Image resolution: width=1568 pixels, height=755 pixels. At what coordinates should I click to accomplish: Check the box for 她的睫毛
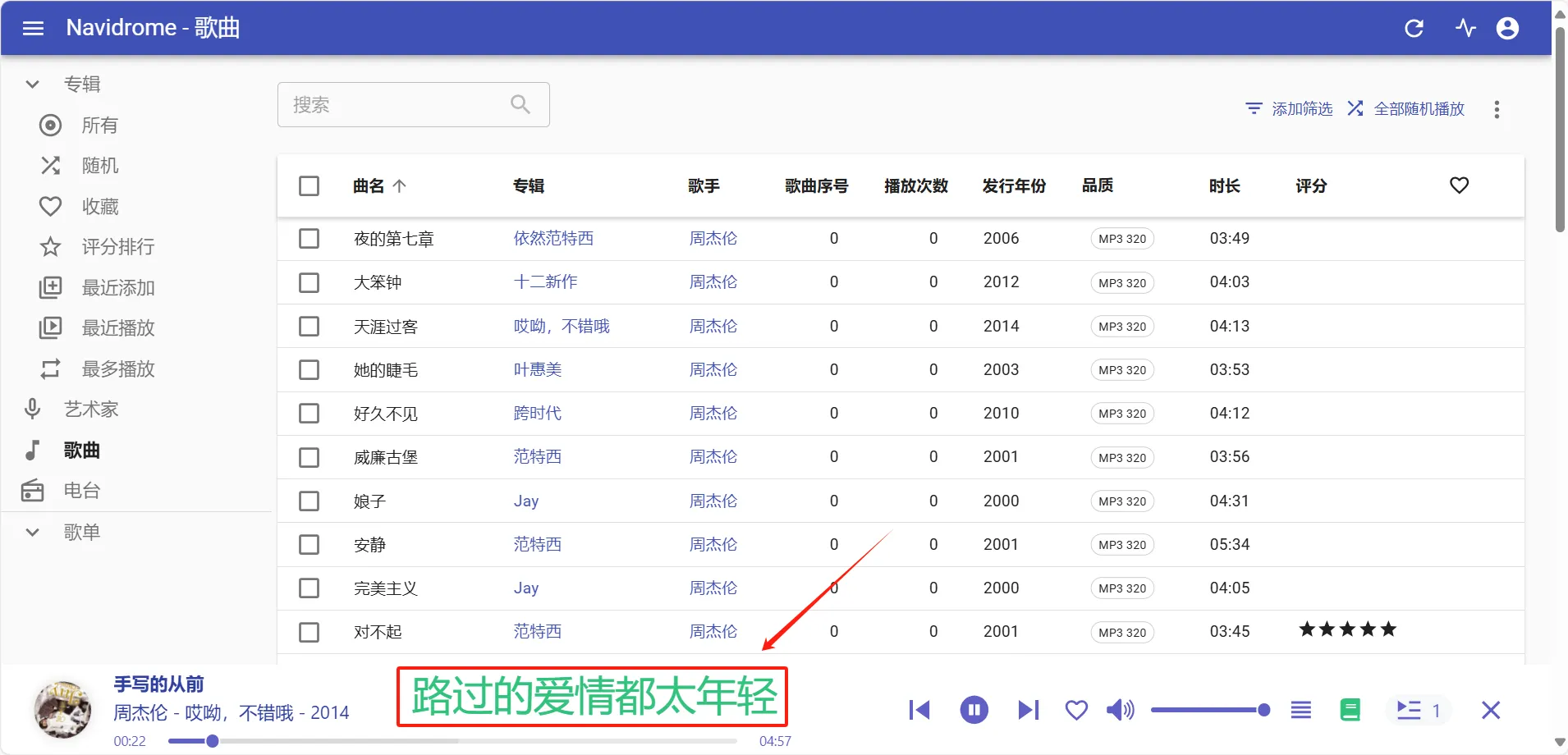309,370
